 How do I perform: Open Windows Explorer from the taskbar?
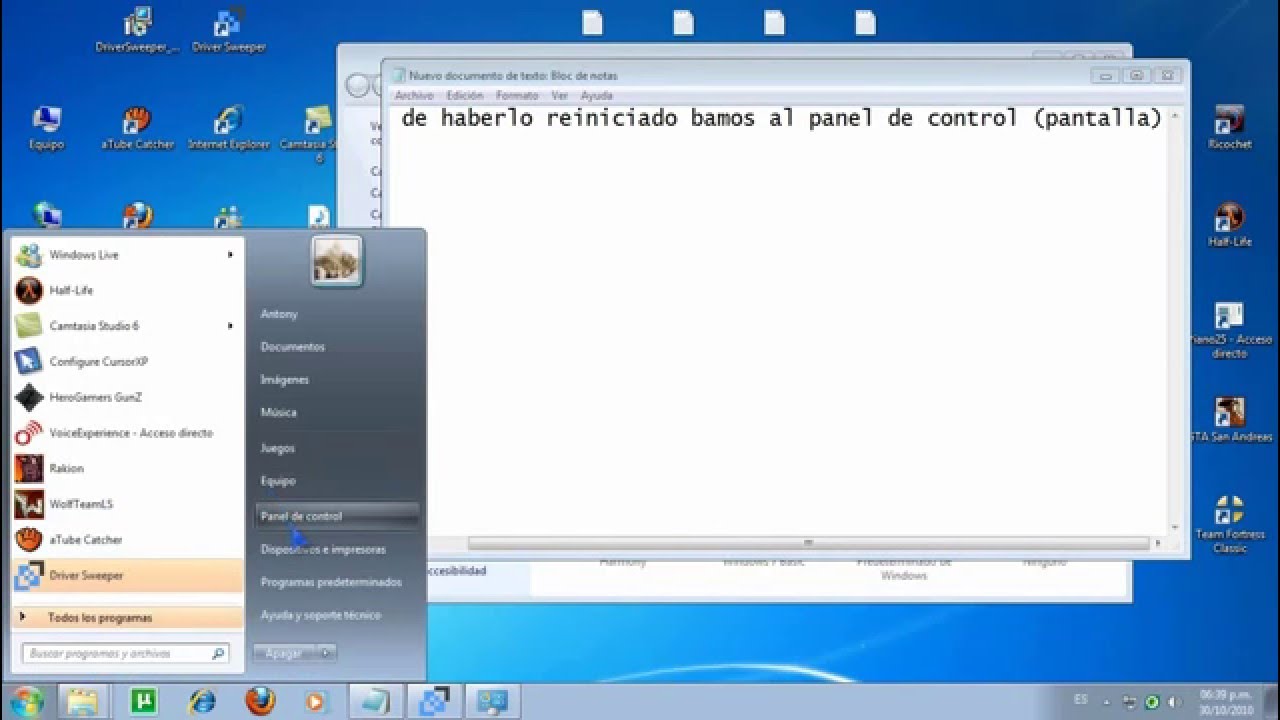coord(84,701)
